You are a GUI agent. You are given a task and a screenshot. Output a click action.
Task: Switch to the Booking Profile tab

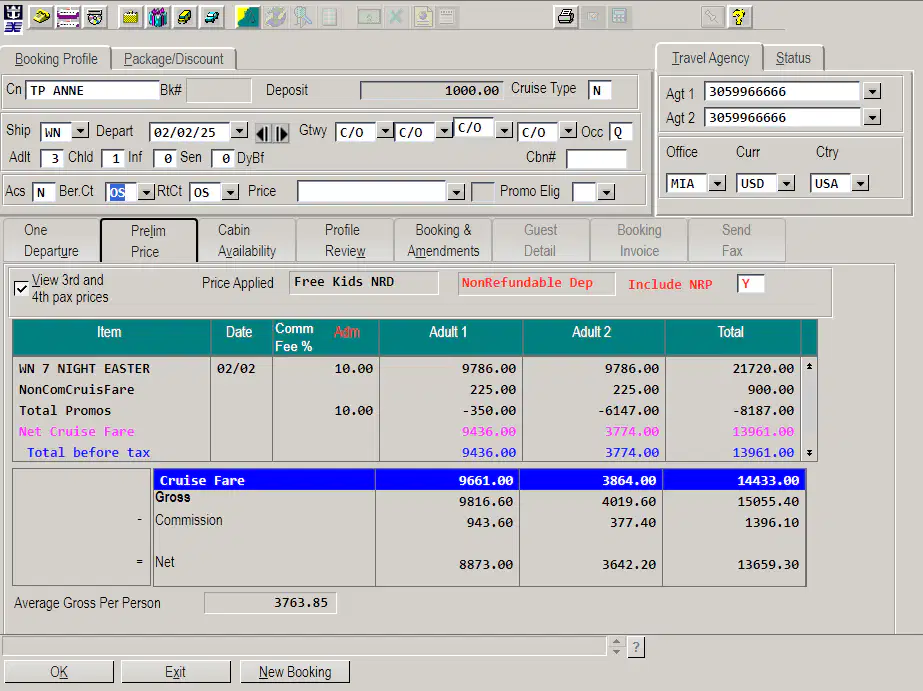56,59
